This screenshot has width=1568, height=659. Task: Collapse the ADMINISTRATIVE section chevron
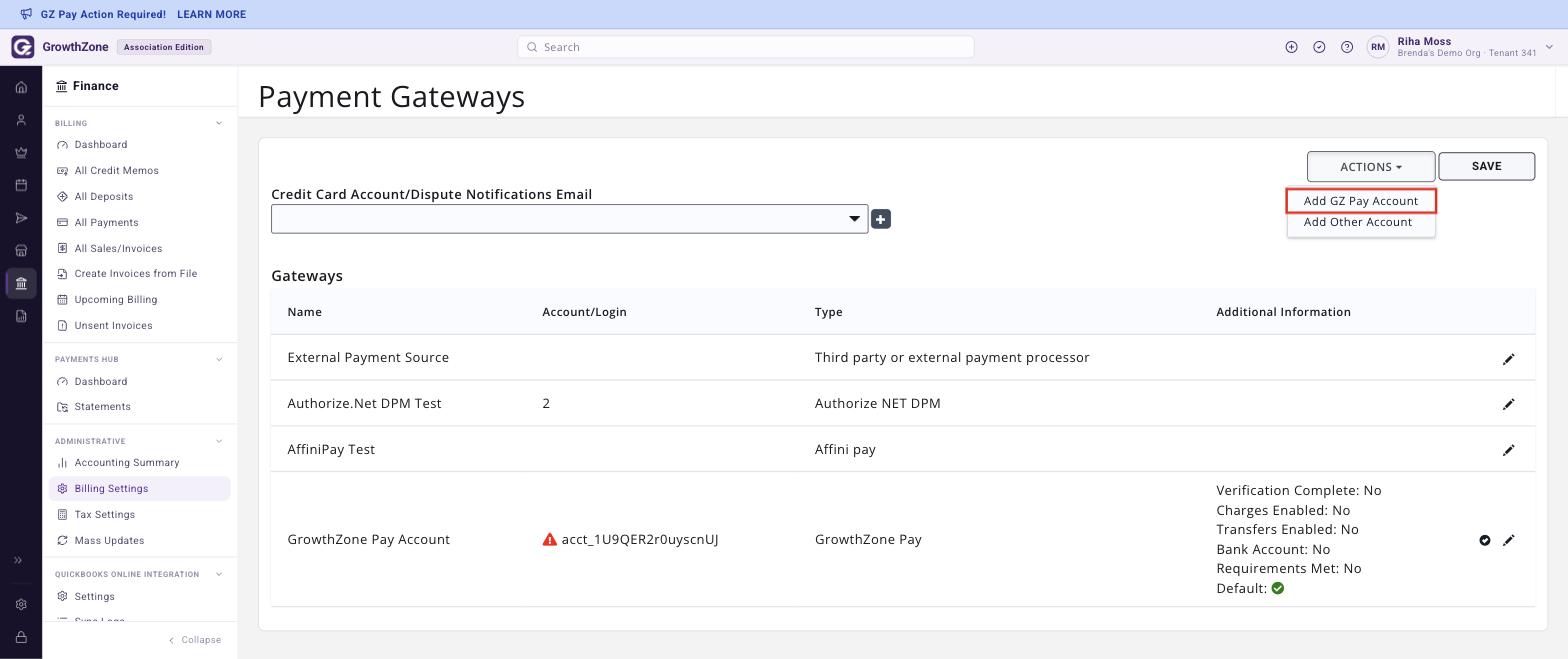[x=219, y=441]
